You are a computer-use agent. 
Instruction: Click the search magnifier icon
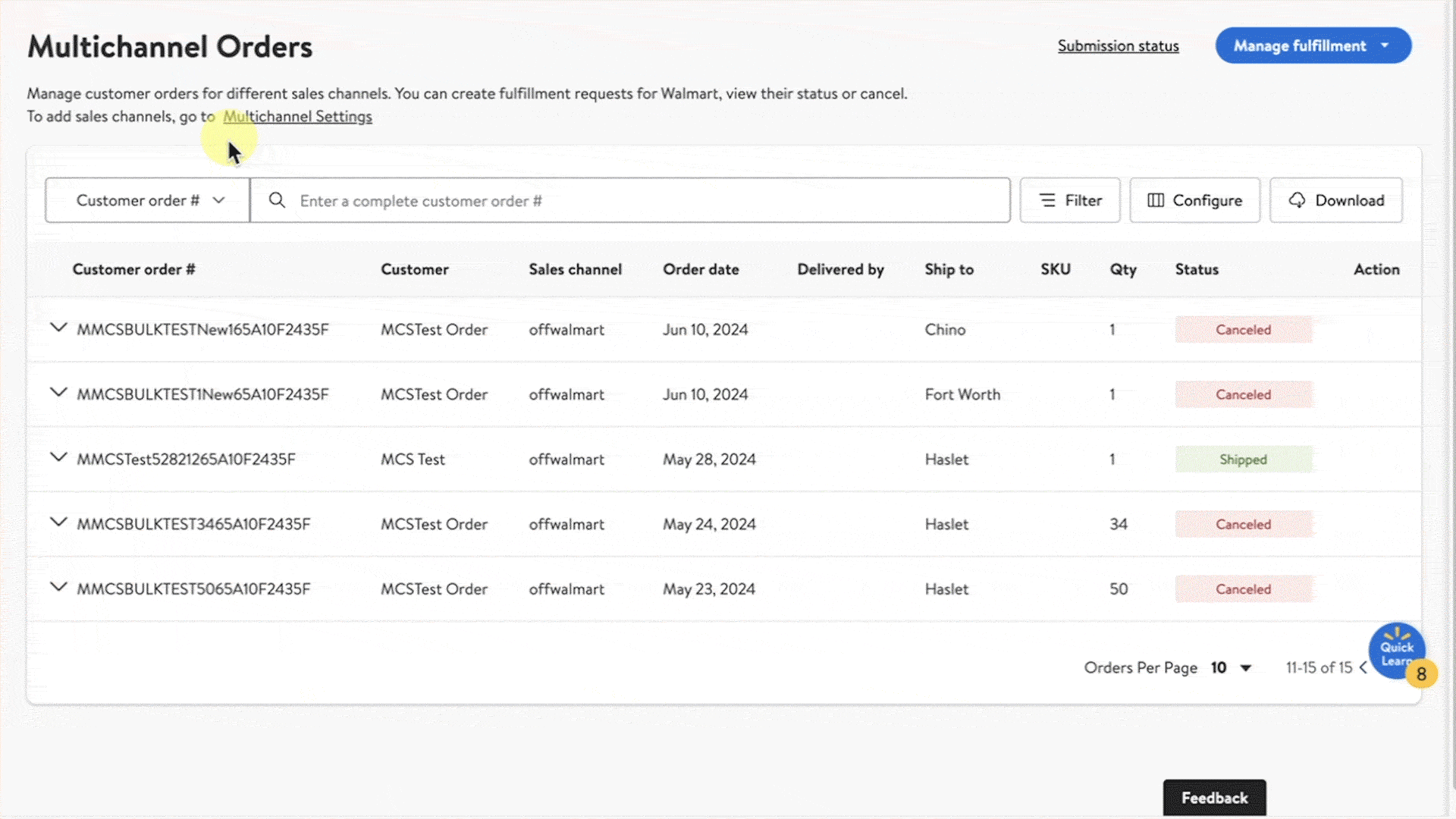click(277, 200)
